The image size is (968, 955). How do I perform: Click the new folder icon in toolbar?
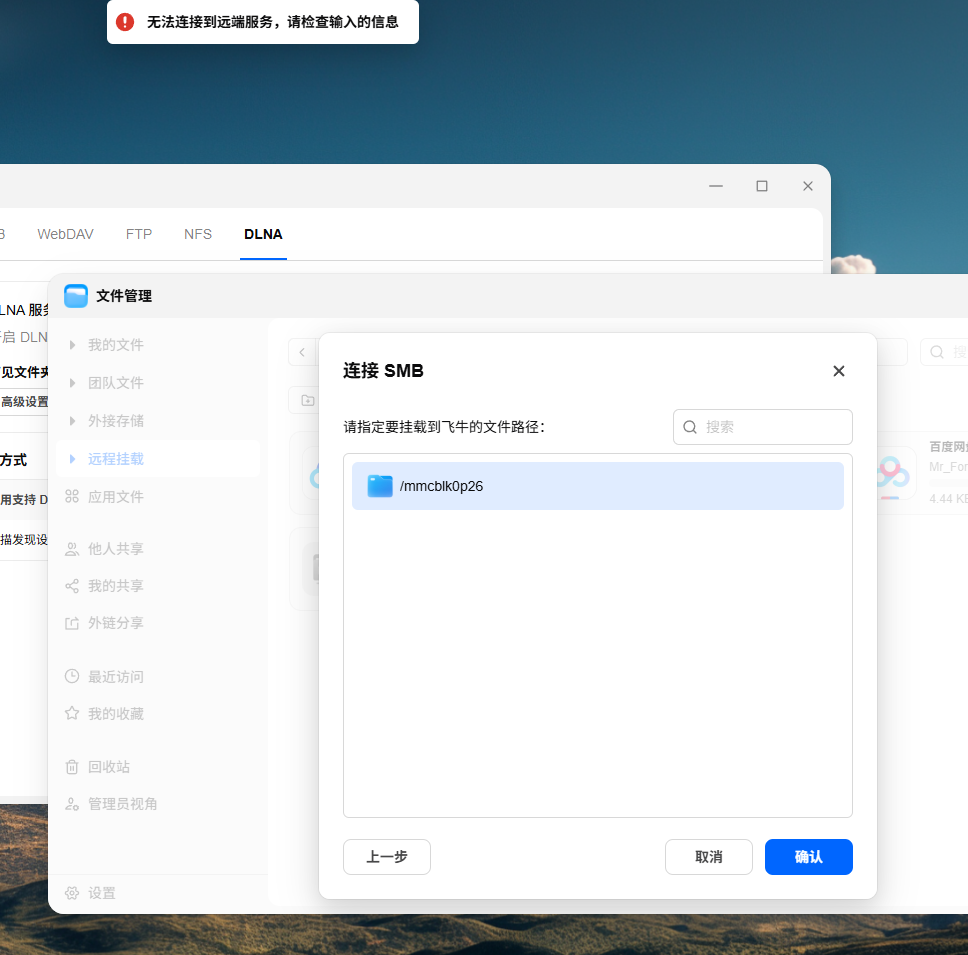307,401
